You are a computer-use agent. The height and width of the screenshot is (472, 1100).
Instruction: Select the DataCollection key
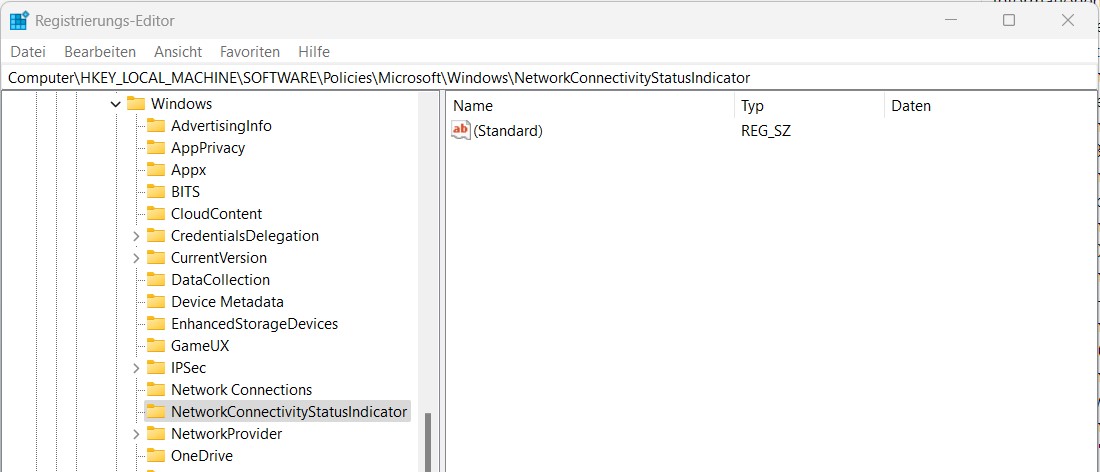tap(220, 280)
